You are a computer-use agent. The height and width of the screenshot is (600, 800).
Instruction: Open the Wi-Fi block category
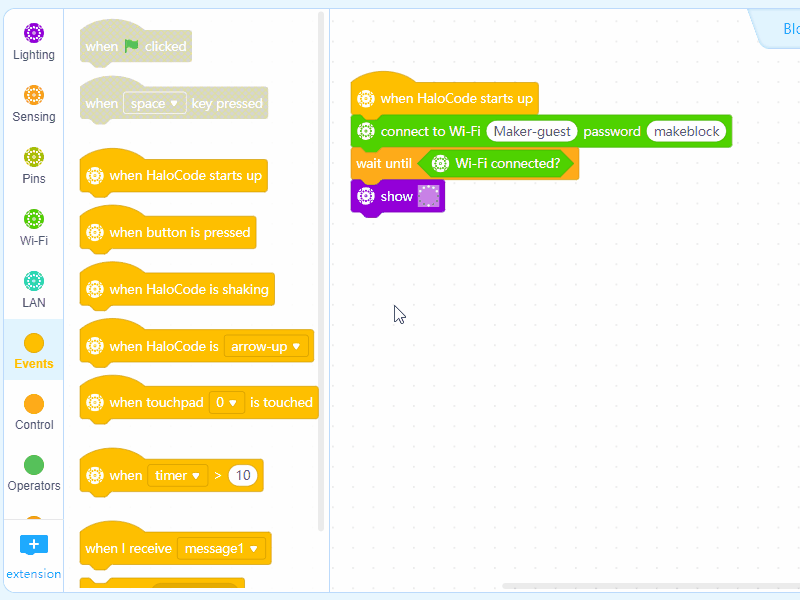click(34, 228)
